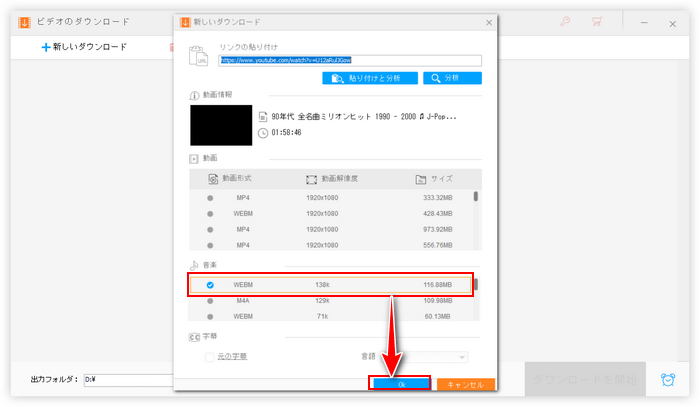This screenshot has height=407, width=700.
Task: Click the video list scrollbar
Action: pos(475,196)
